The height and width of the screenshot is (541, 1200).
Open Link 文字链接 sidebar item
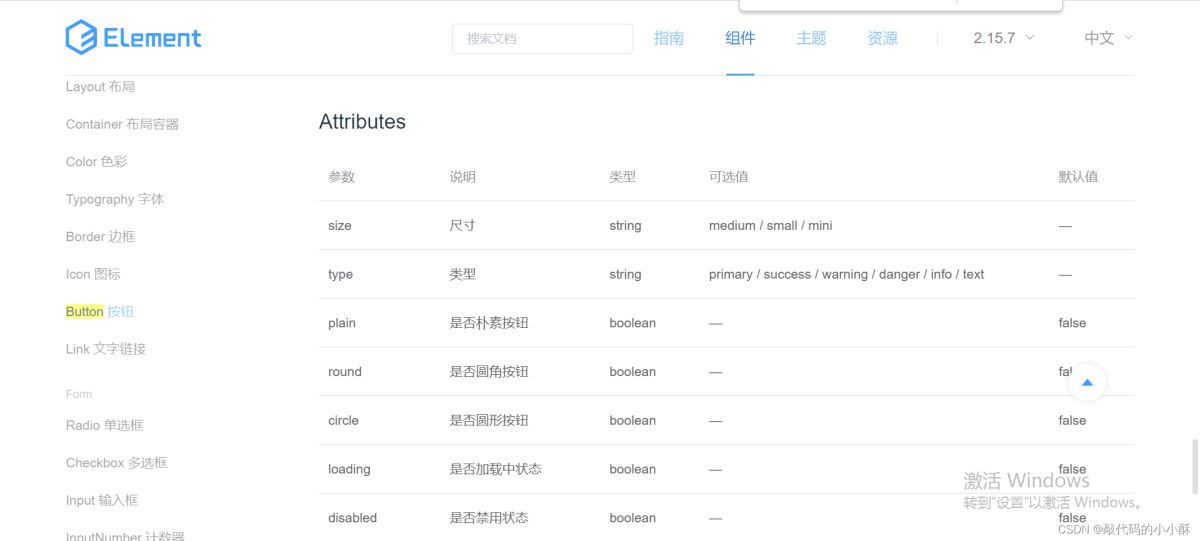[106, 349]
